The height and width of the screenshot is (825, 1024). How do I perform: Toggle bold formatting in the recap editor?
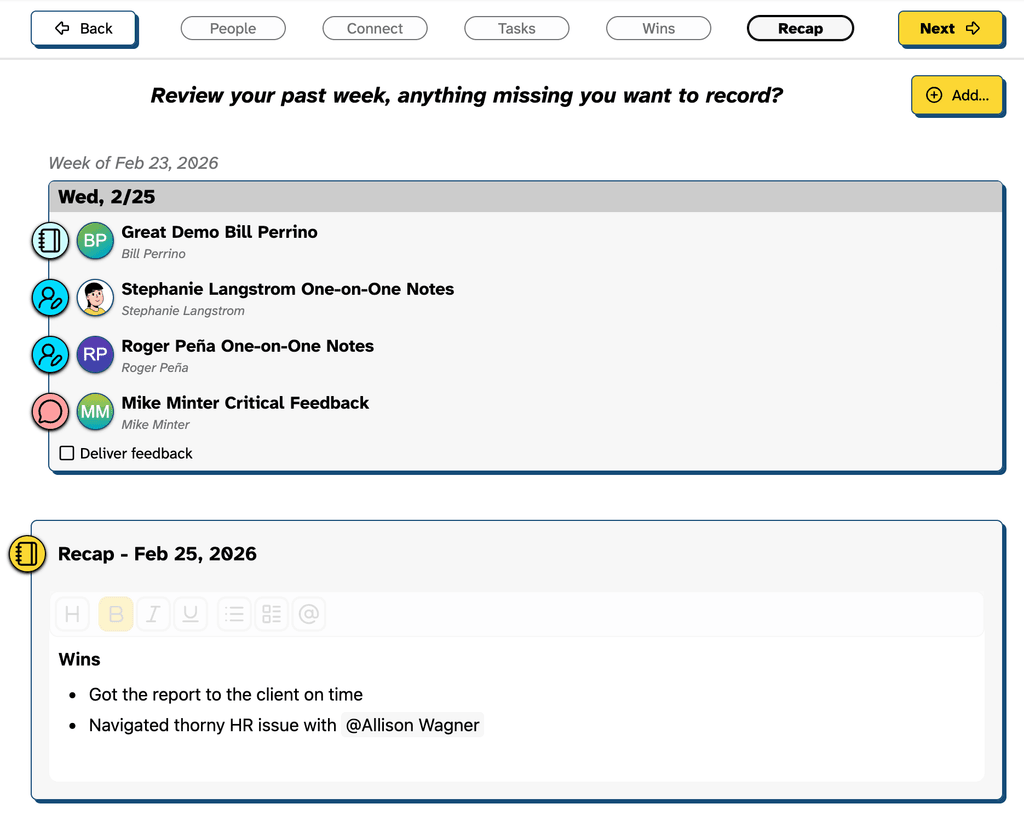[116, 614]
